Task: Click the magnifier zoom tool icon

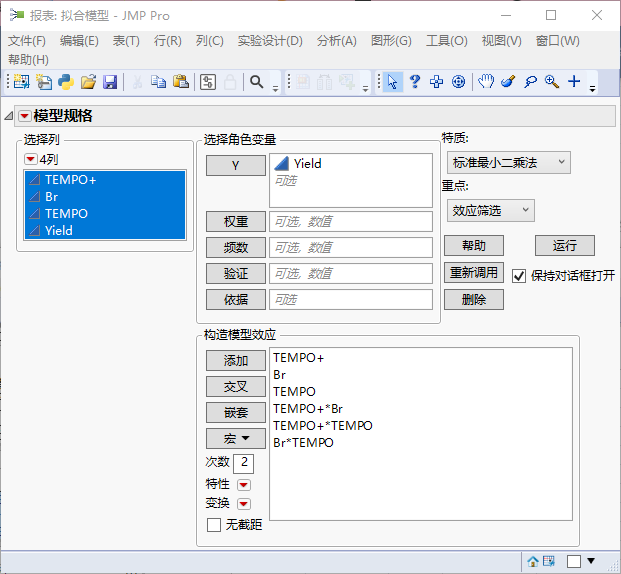Action: pos(551,82)
